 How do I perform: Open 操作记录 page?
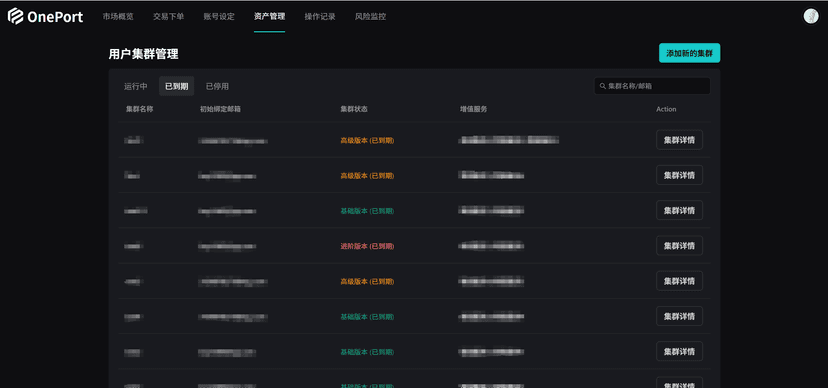click(320, 16)
